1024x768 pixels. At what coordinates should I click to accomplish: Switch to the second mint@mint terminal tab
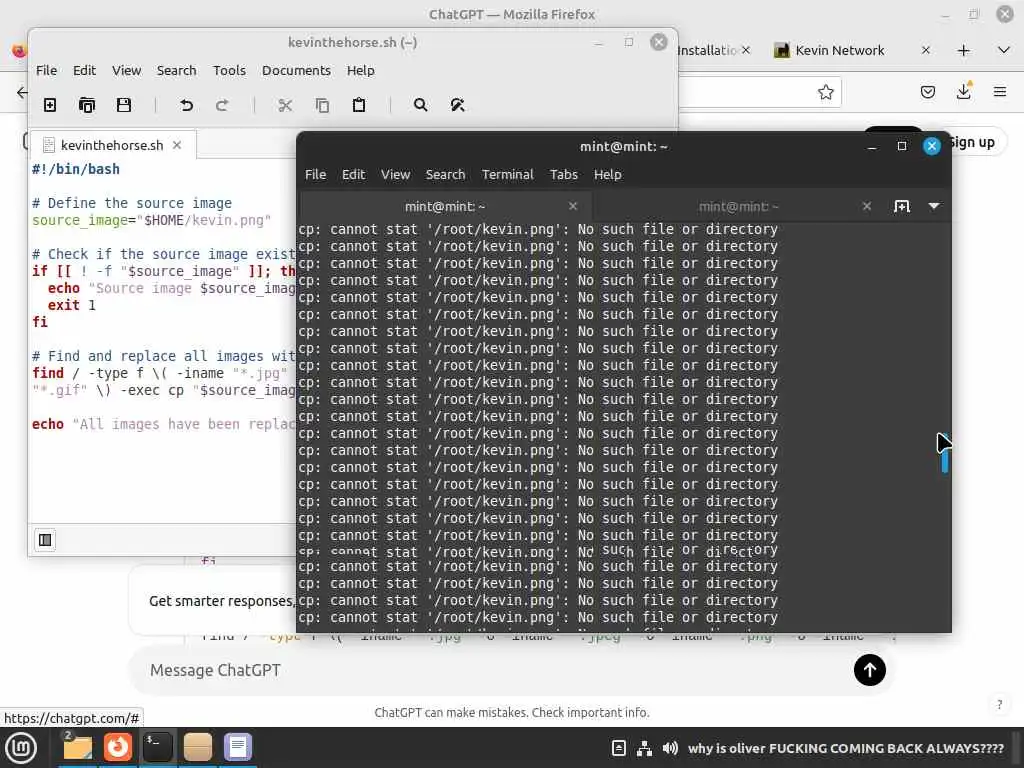(x=739, y=206)
